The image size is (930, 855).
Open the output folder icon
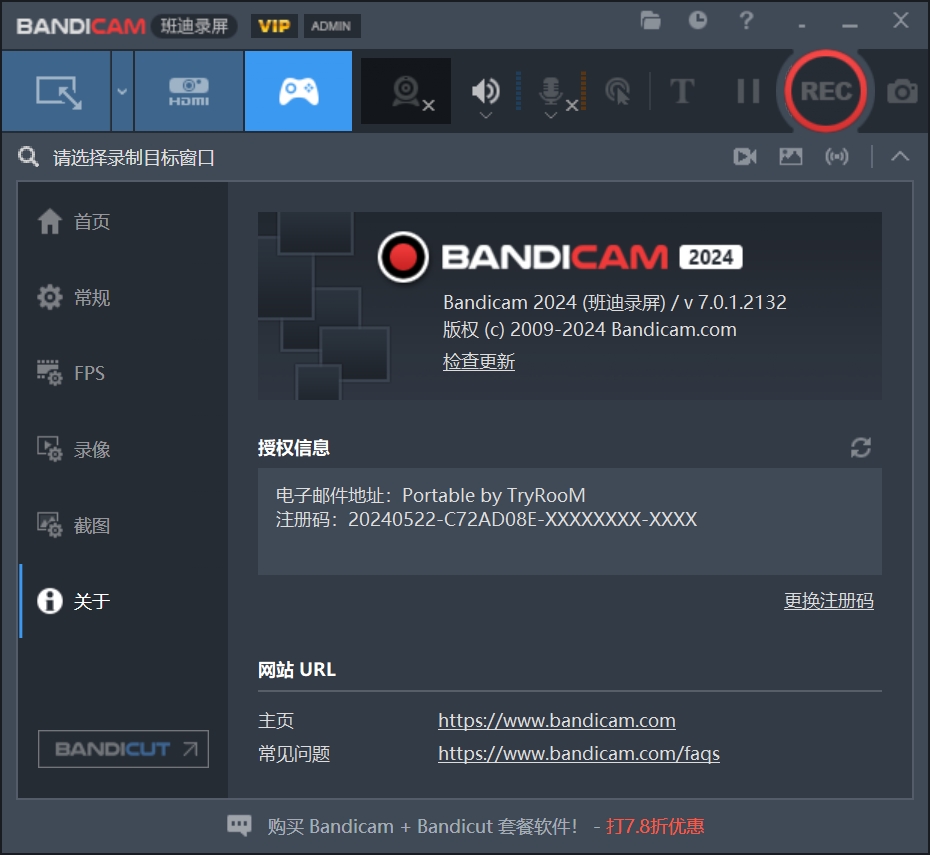click(x=651, y=21)
